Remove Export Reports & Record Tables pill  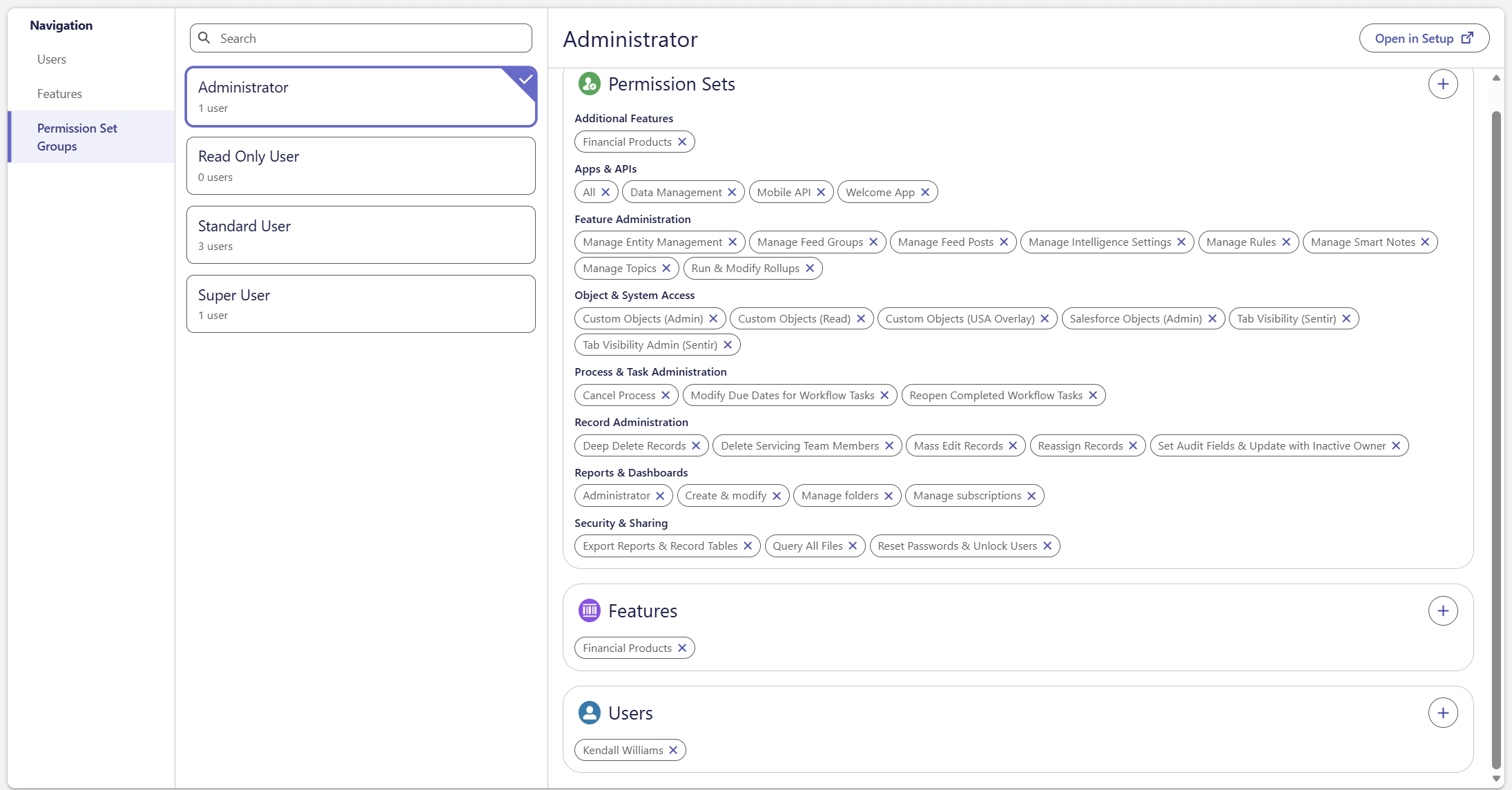[x=748, y=546]
